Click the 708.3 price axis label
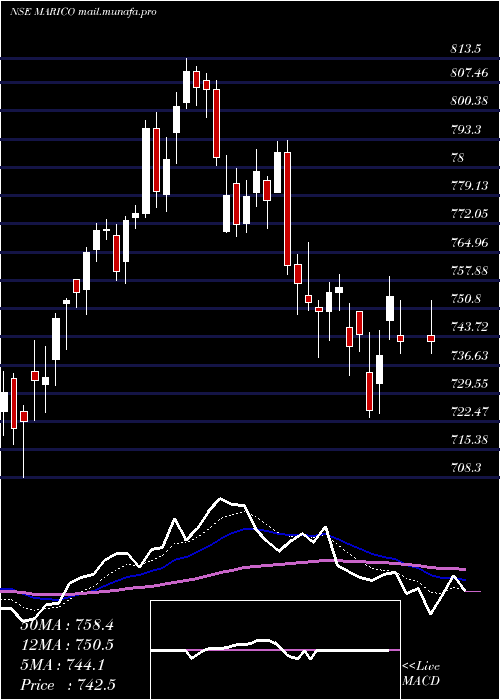500x700 pixels. 465,468
